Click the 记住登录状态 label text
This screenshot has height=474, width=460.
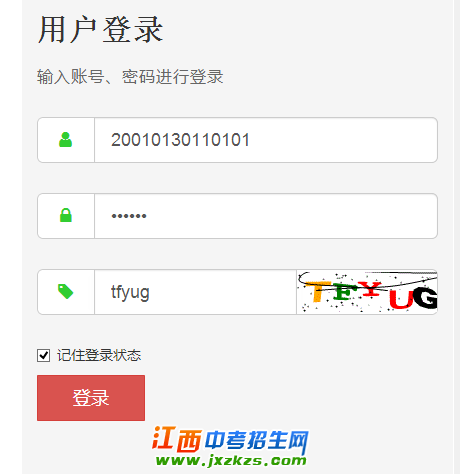point(99,355)
